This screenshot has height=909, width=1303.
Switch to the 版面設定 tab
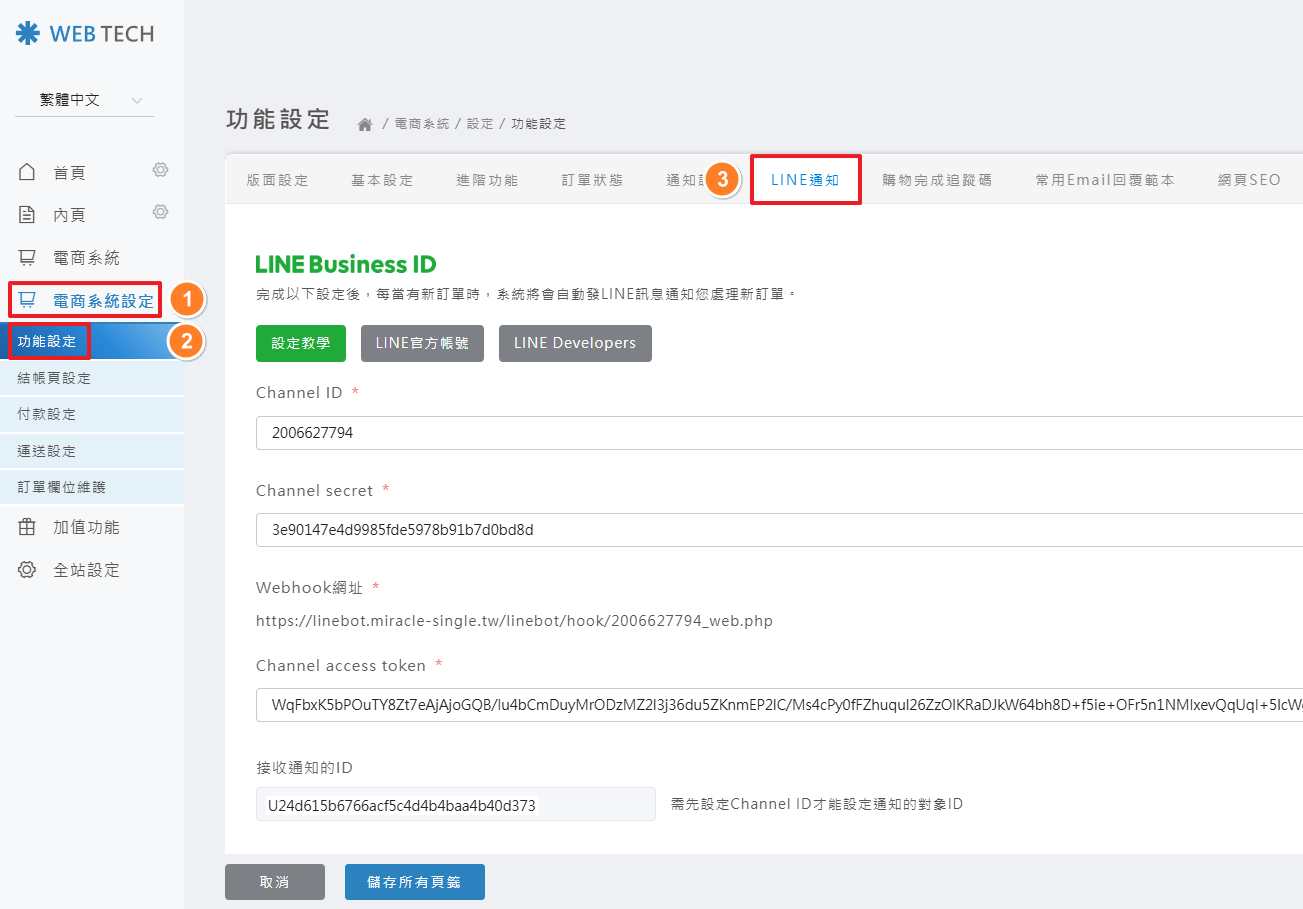click(x=277, y=180)
